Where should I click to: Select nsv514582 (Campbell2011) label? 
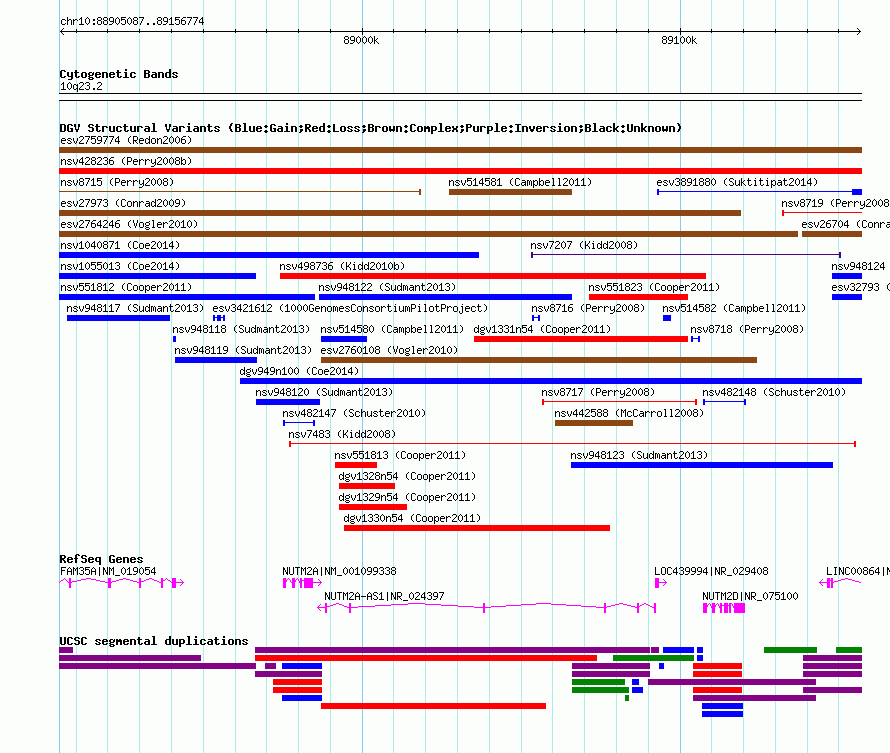click(x=734, y=308)
